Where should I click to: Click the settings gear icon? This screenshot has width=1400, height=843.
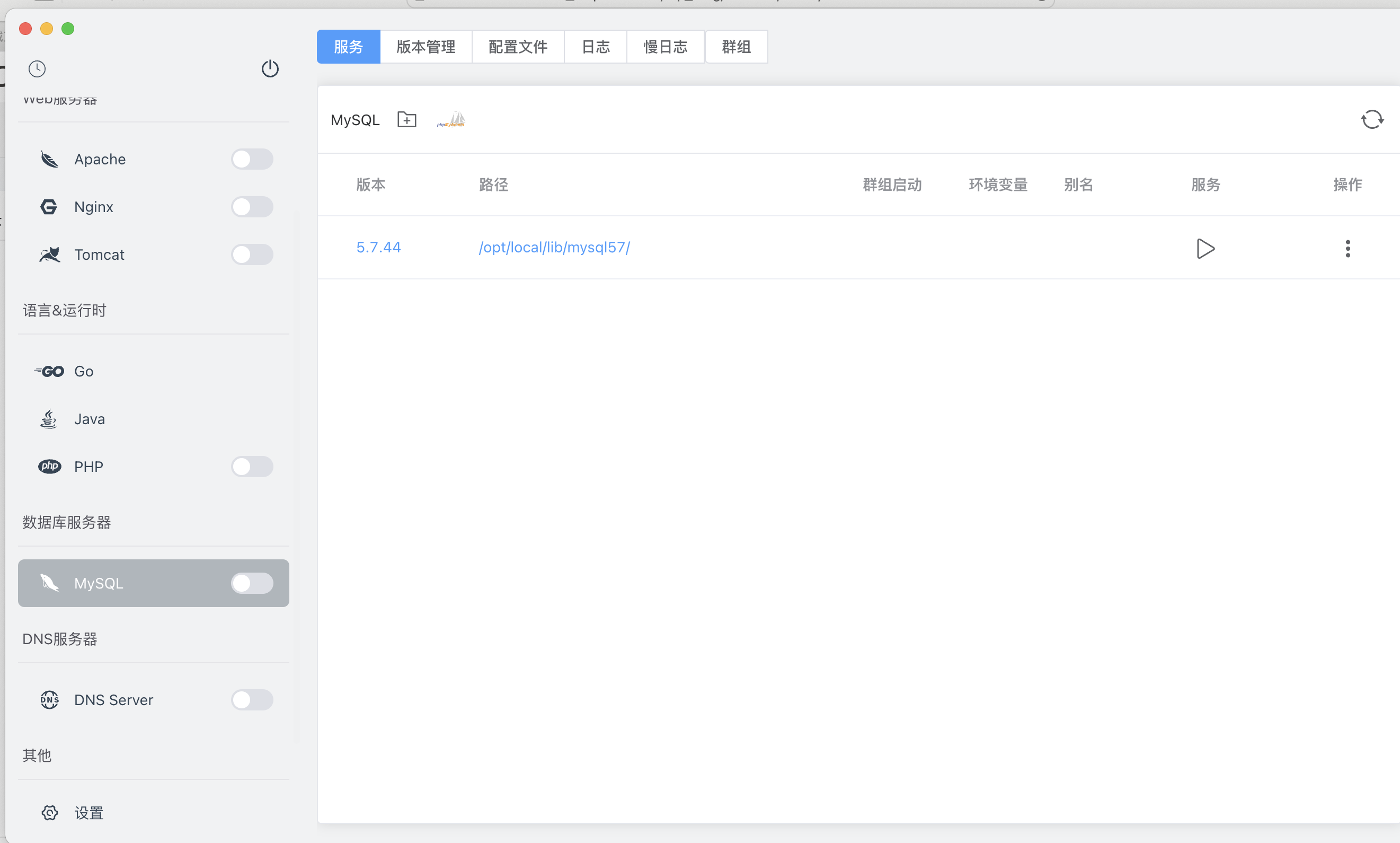pyautogui.click(x=49, y=813)
